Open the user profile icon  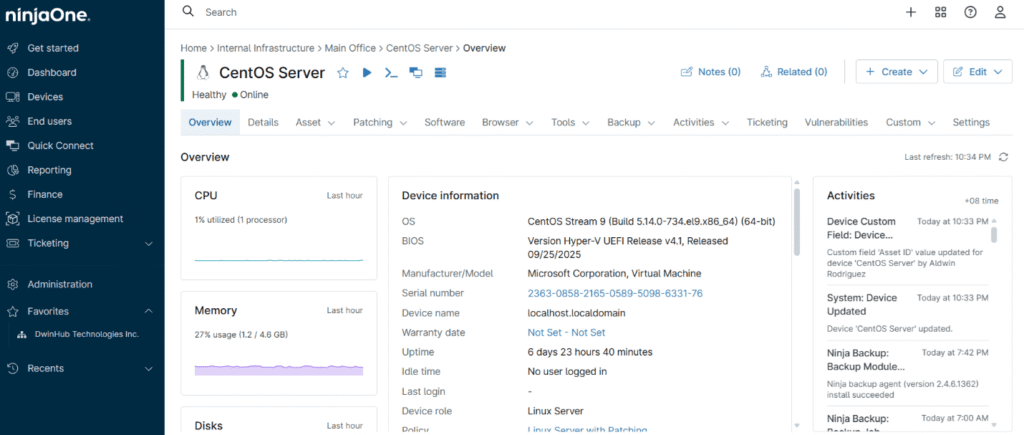[x=1000, y=12]
